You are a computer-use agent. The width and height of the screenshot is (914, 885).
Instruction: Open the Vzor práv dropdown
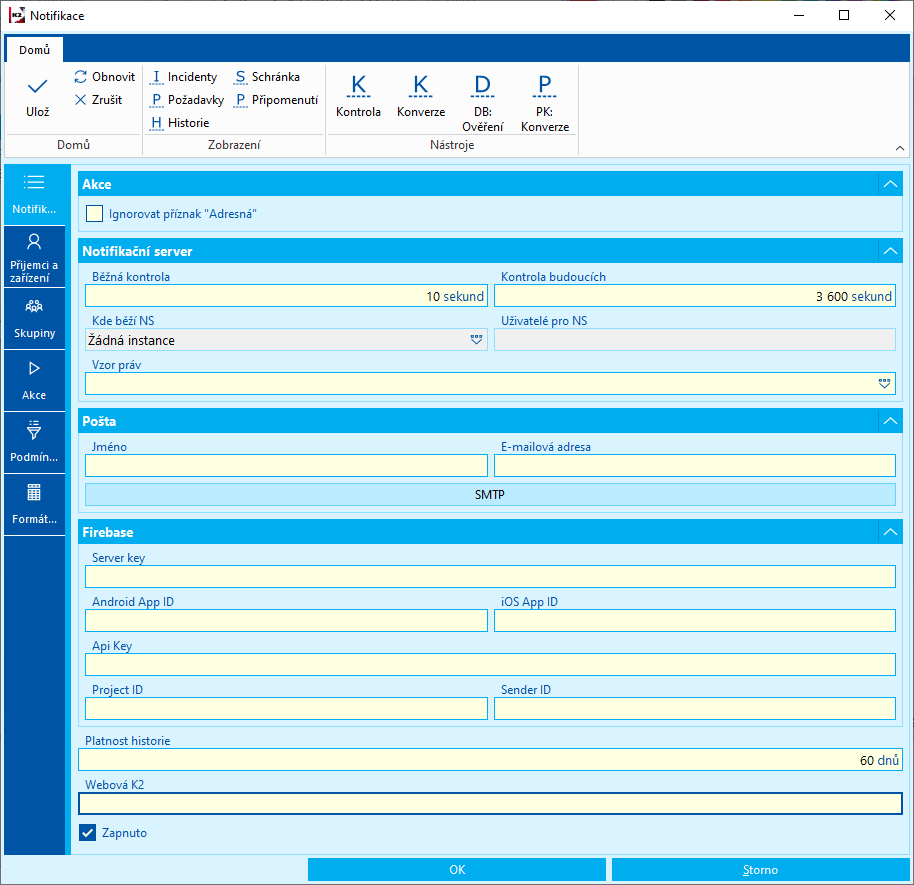[x=884, y=384]
